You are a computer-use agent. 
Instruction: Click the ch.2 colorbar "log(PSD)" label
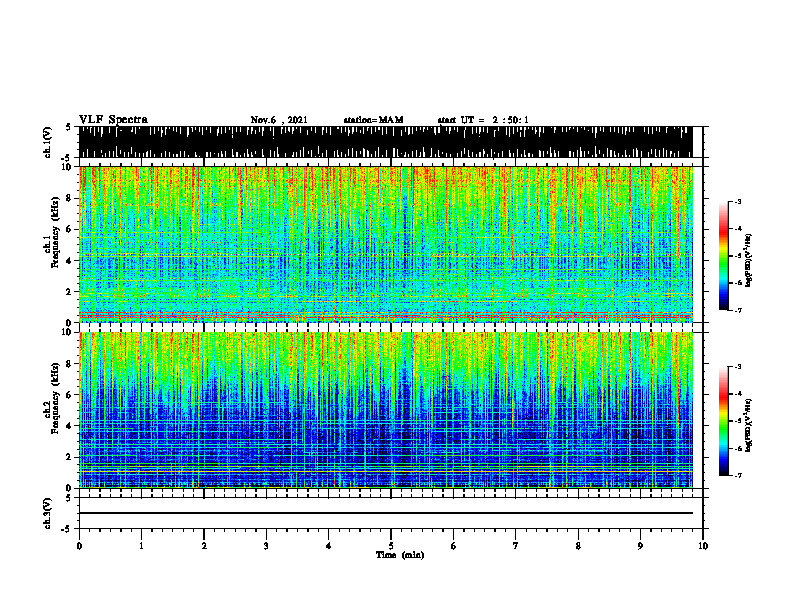[x=749, y=425]
